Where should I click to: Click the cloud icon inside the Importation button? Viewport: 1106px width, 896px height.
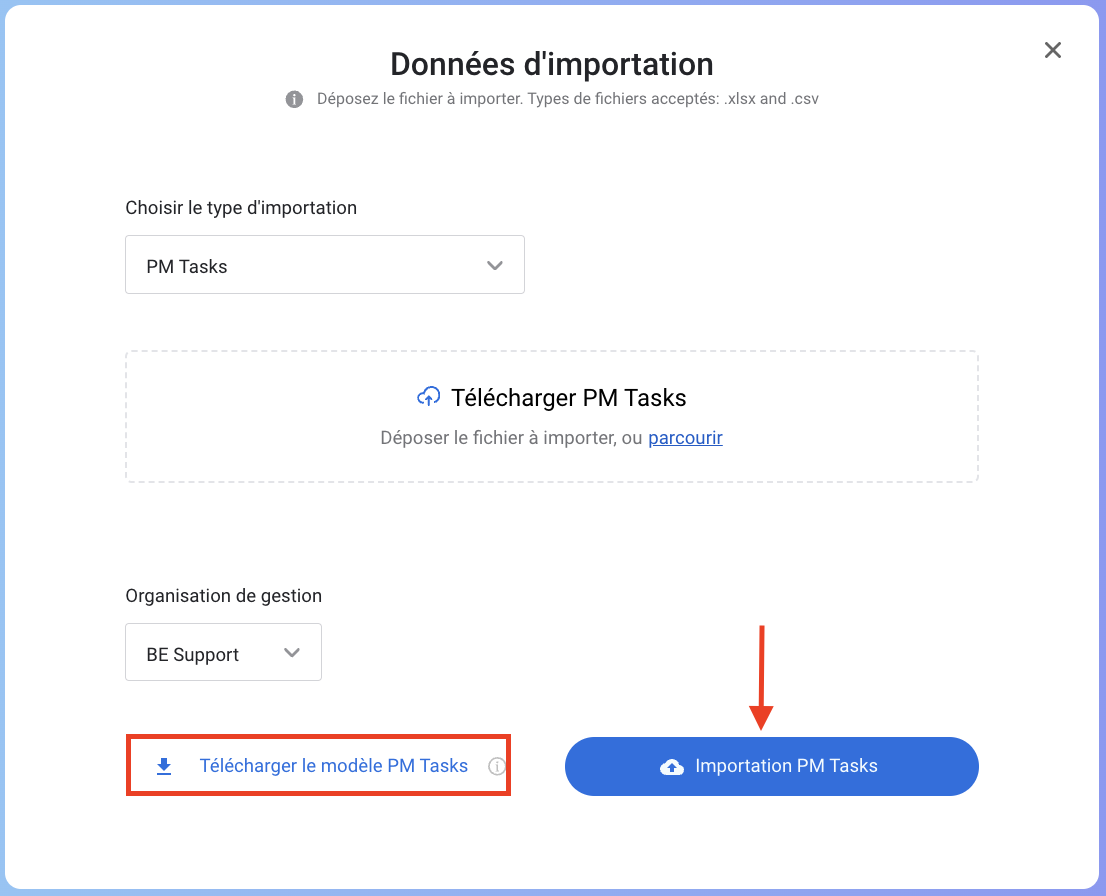point(672,767)
